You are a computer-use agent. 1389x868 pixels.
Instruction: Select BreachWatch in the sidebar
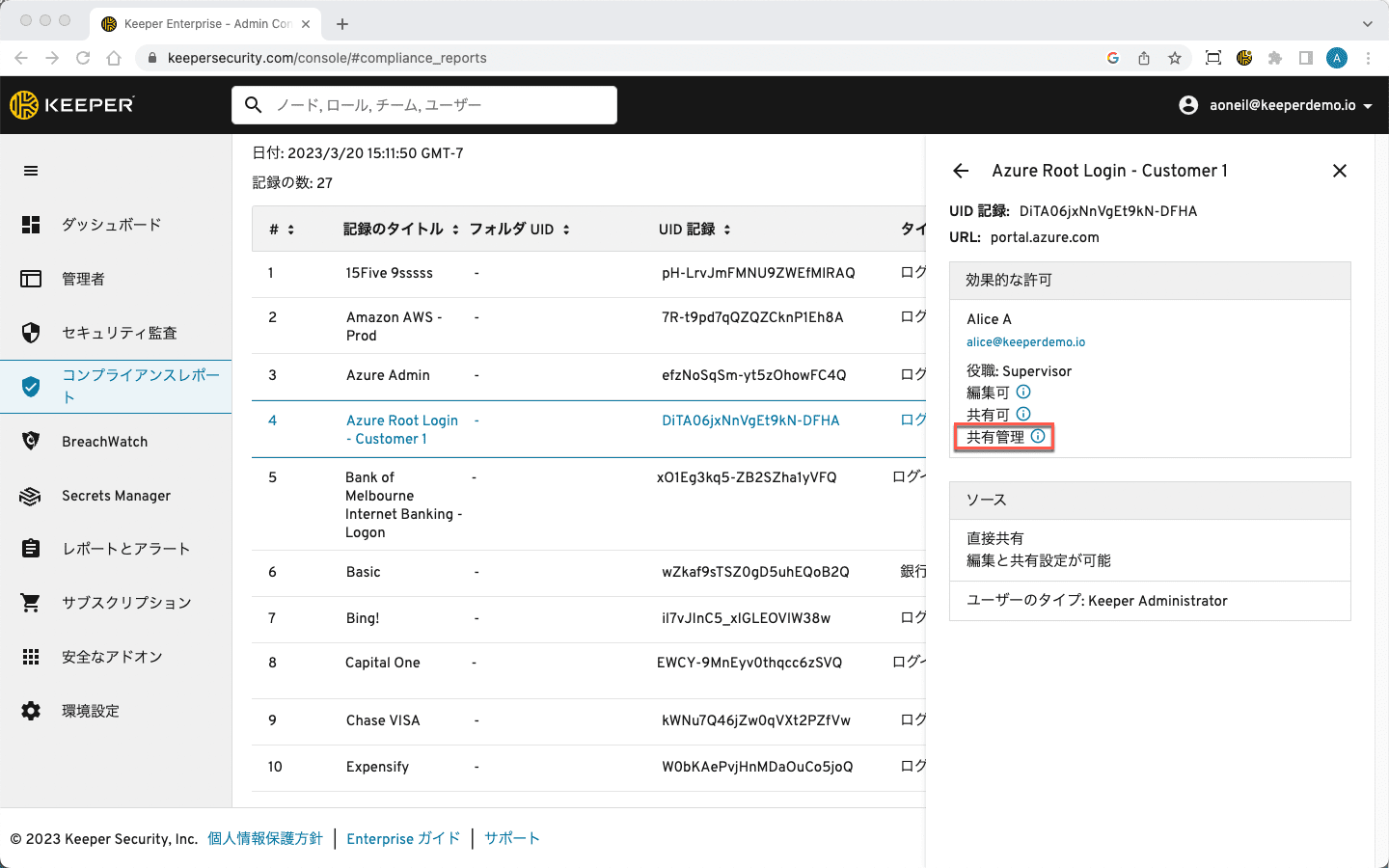[104, 442]
